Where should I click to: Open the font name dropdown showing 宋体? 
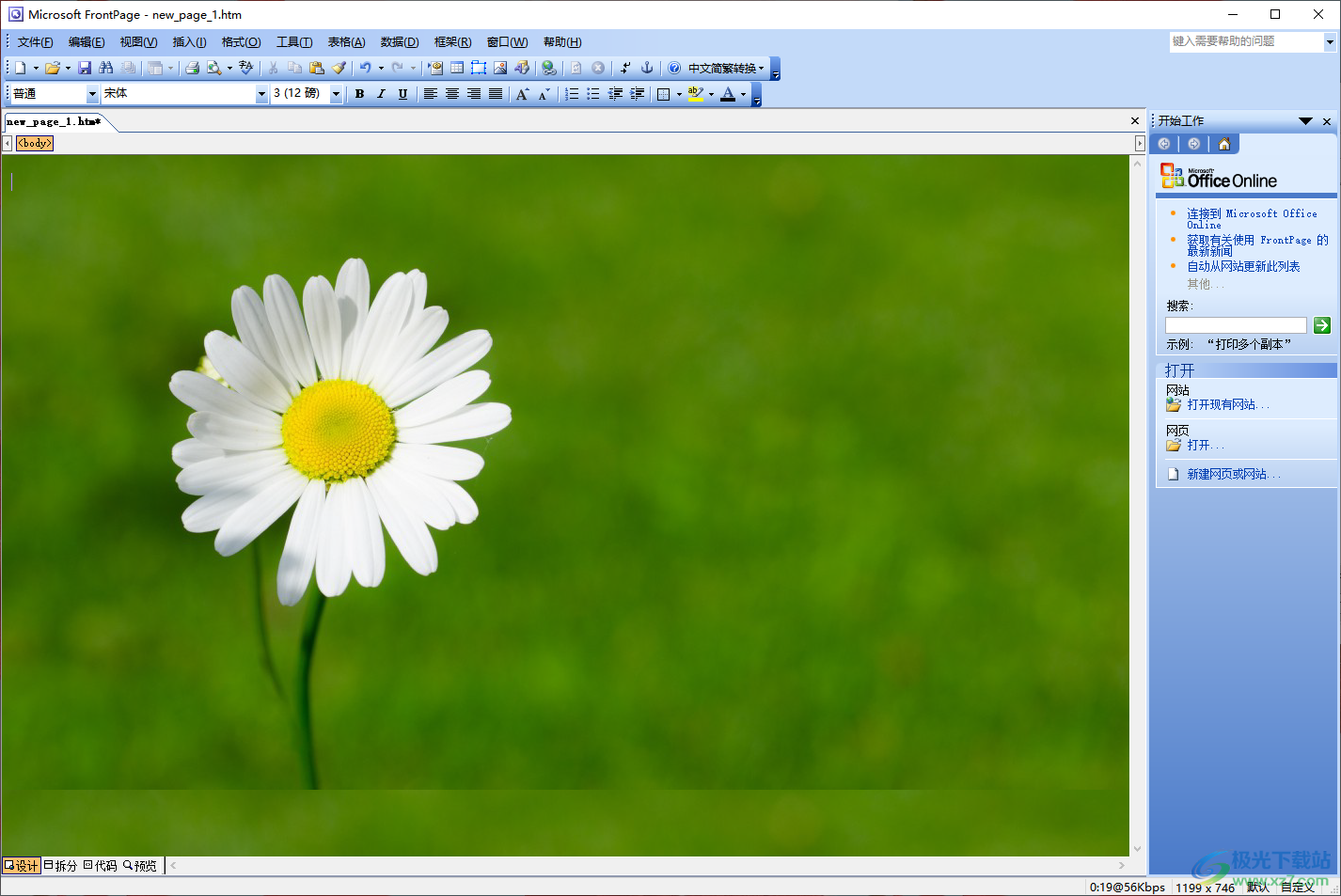(x=261, y=94)
